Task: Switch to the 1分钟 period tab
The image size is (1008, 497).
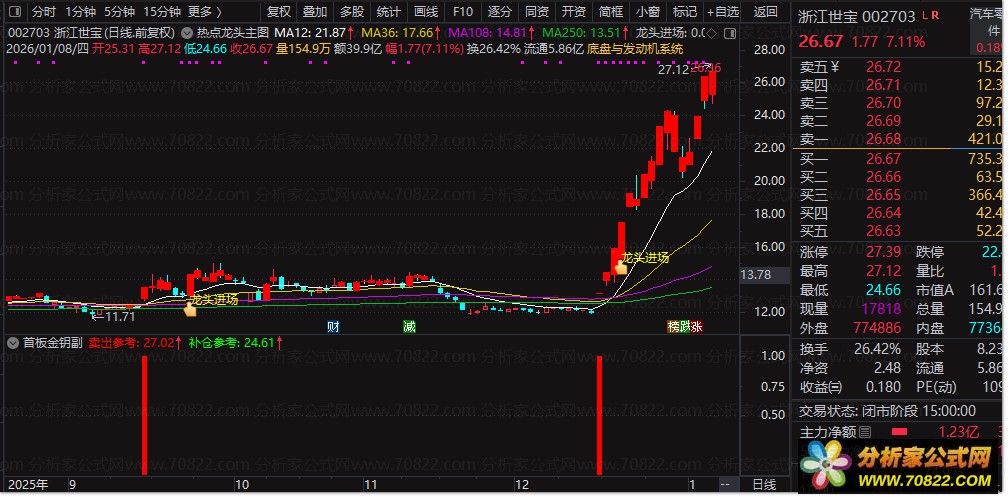Action: point(81,12)
